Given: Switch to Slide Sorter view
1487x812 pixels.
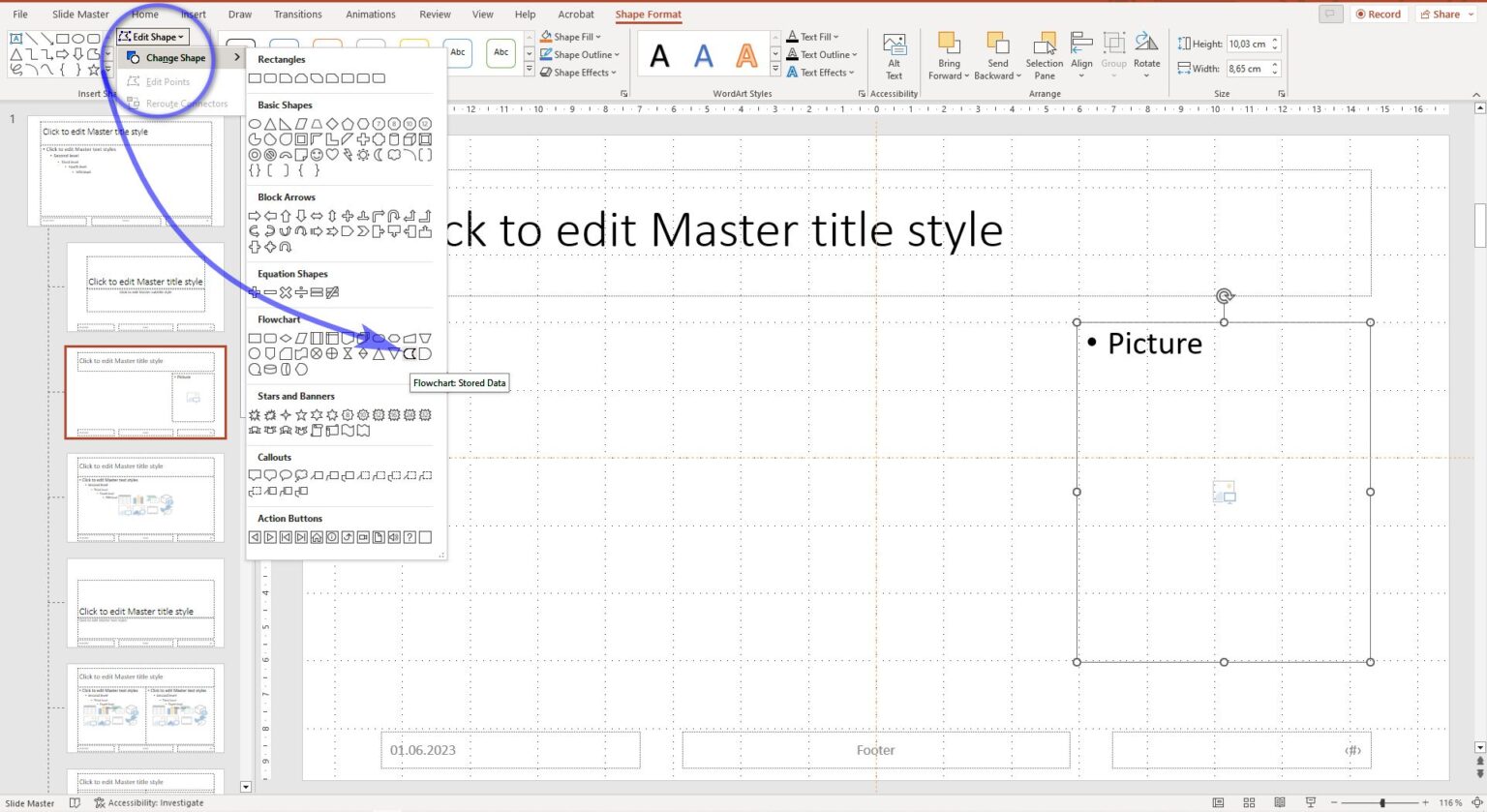Looking at the screenshot, I should pos(1249,802).
